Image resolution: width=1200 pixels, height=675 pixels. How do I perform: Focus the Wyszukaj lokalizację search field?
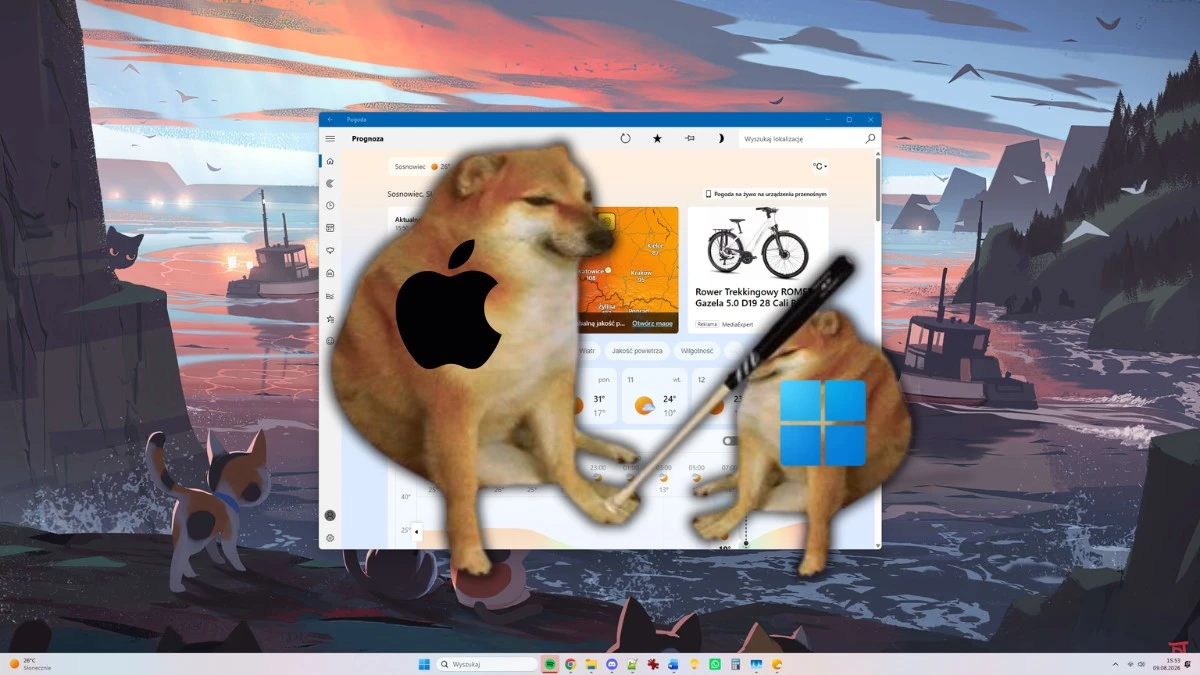click(808, 139)
